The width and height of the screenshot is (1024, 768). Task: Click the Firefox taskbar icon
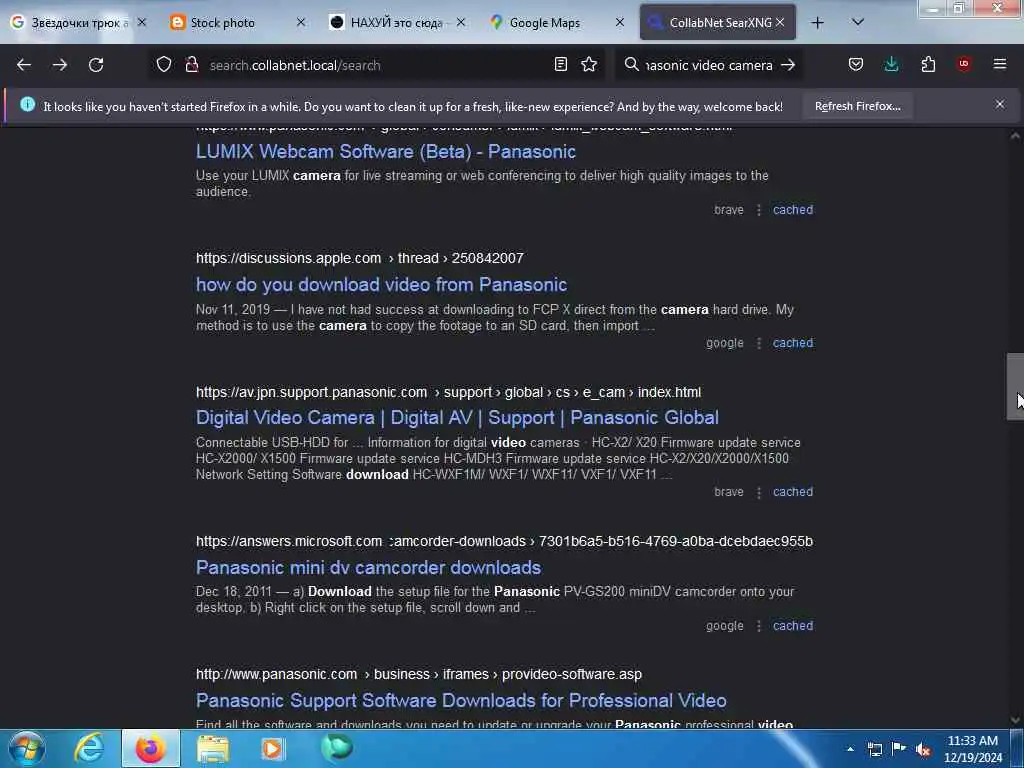click(150, 749)
